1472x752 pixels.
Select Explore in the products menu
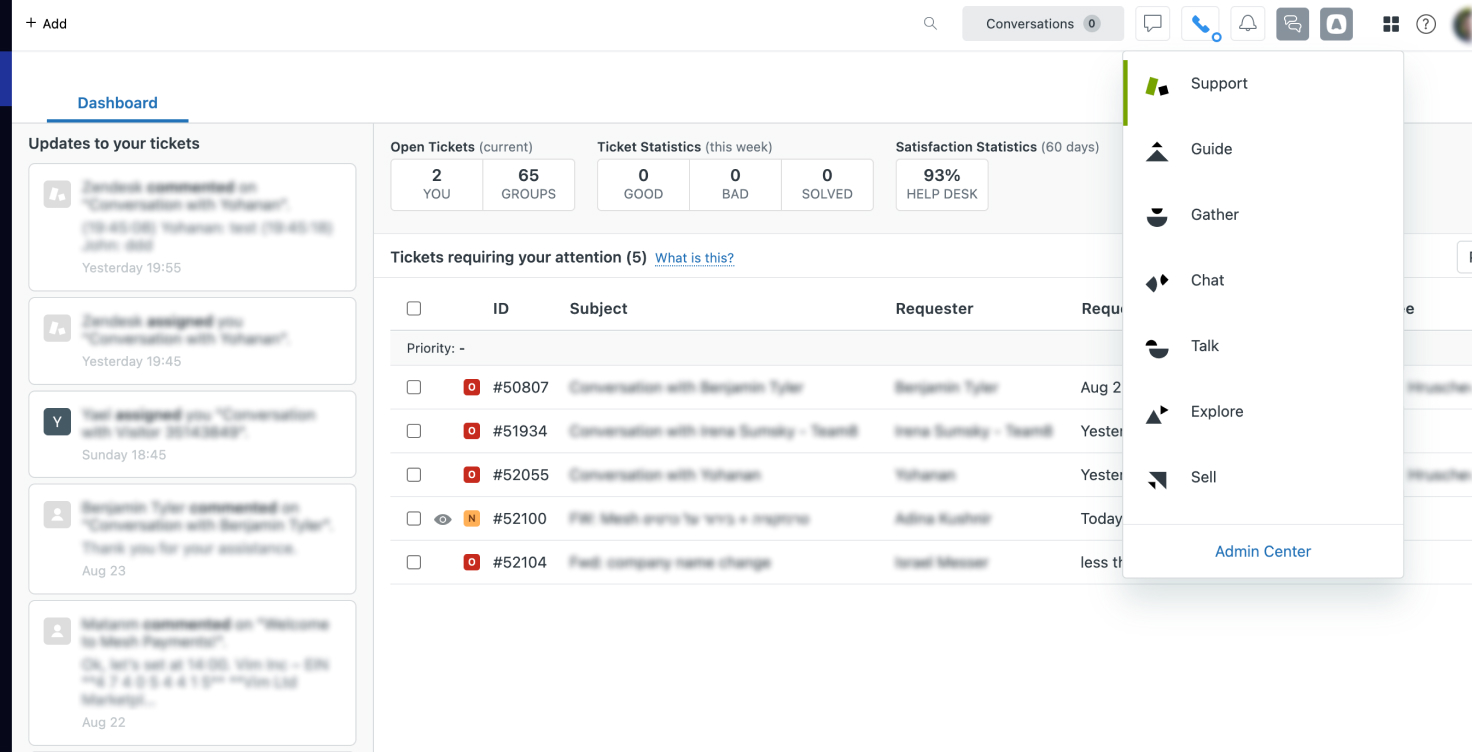pyautogui.click(x=1216, y=412)
